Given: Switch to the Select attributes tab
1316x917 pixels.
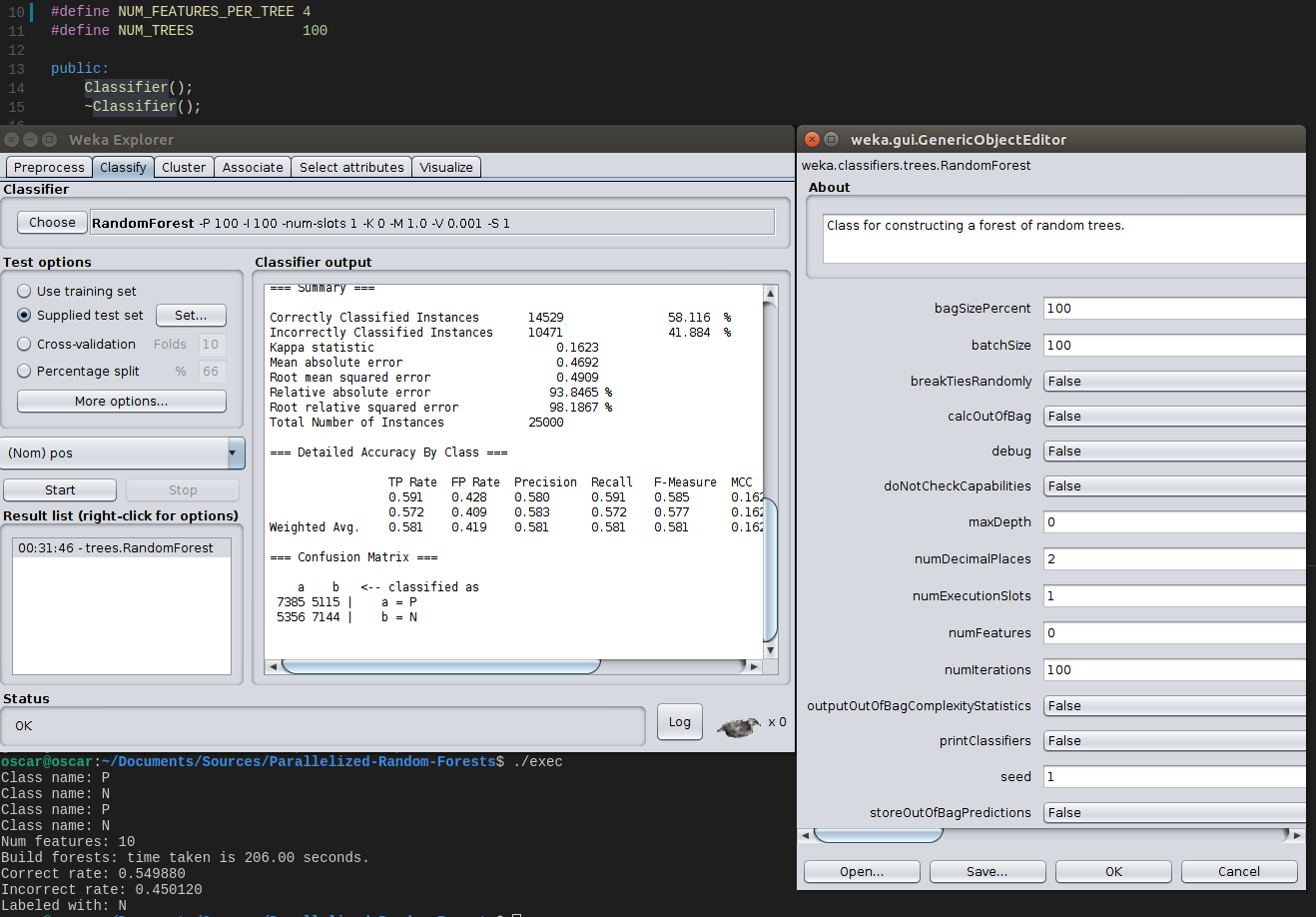Looking at the screenshot, I should click(351, 168).
